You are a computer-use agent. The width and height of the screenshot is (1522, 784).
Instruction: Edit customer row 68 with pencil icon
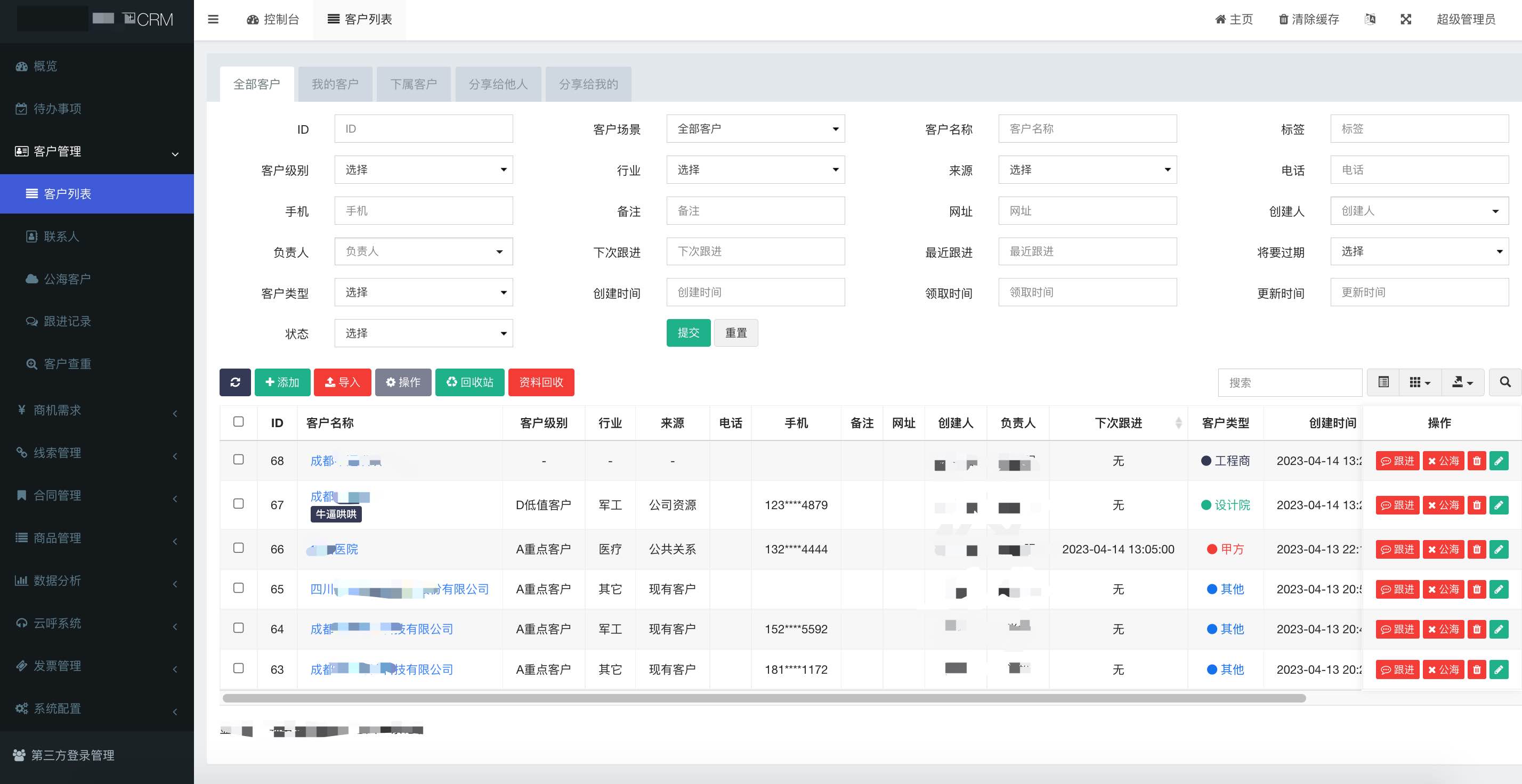1499,461
